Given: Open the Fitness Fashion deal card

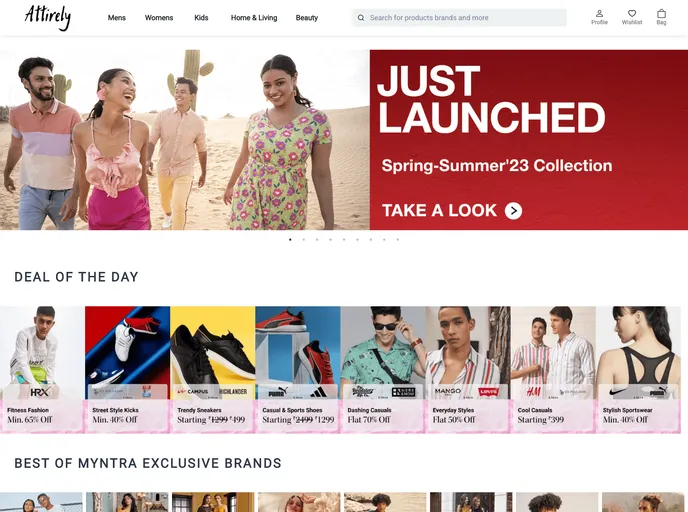Looking at the screenshot, I should (x=42, y=369).
